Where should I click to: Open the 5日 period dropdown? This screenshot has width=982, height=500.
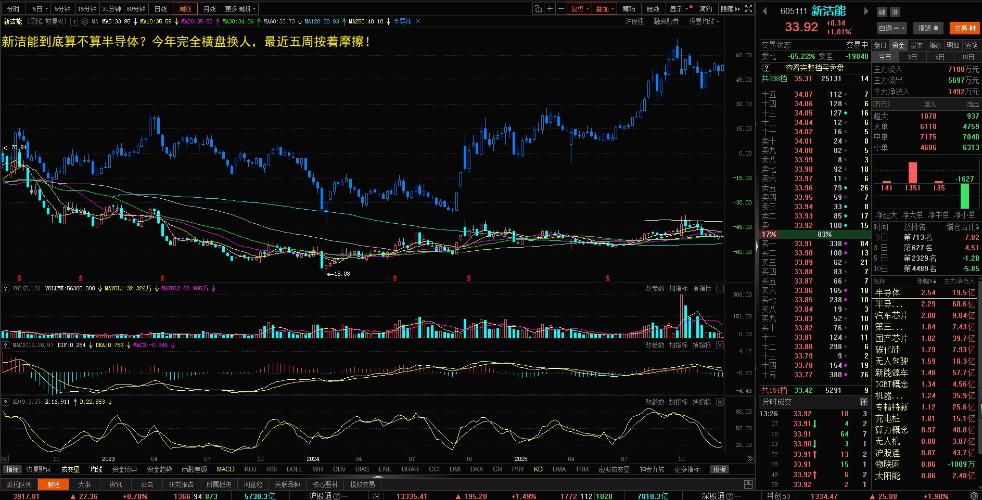[x=39, y=9]
